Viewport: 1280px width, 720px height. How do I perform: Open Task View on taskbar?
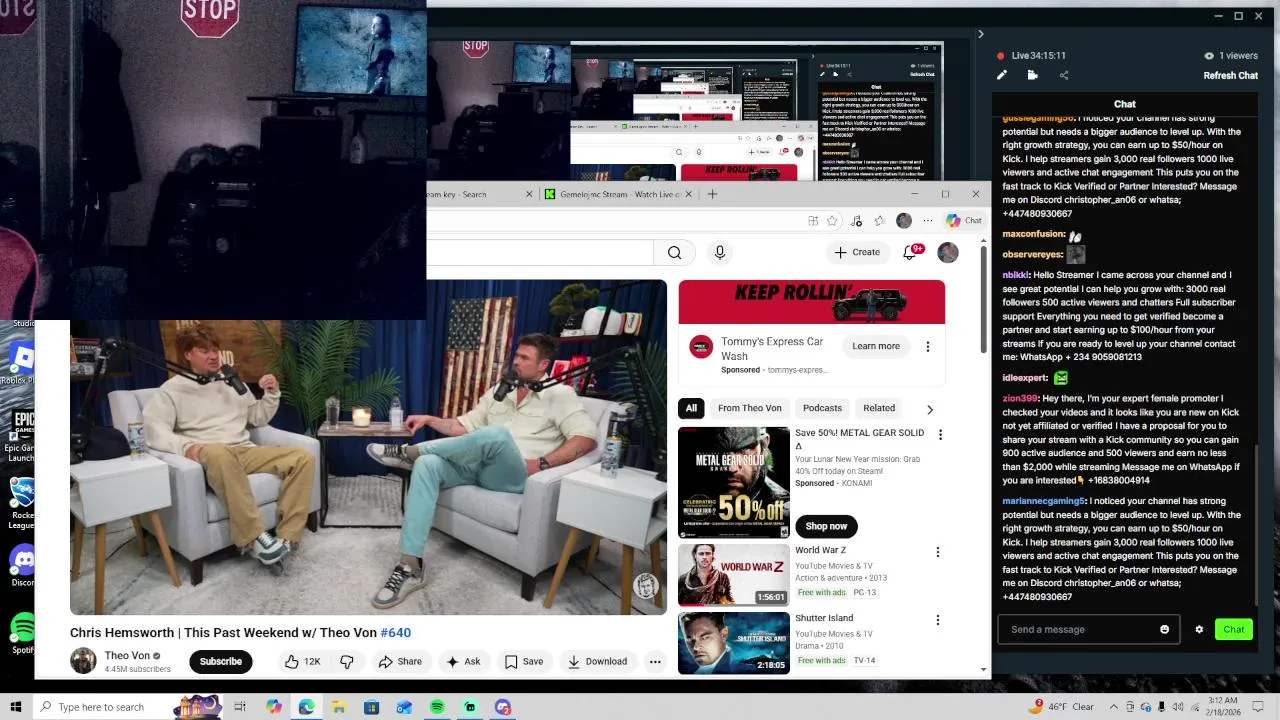pyautogui.click(x=240, y=707)
